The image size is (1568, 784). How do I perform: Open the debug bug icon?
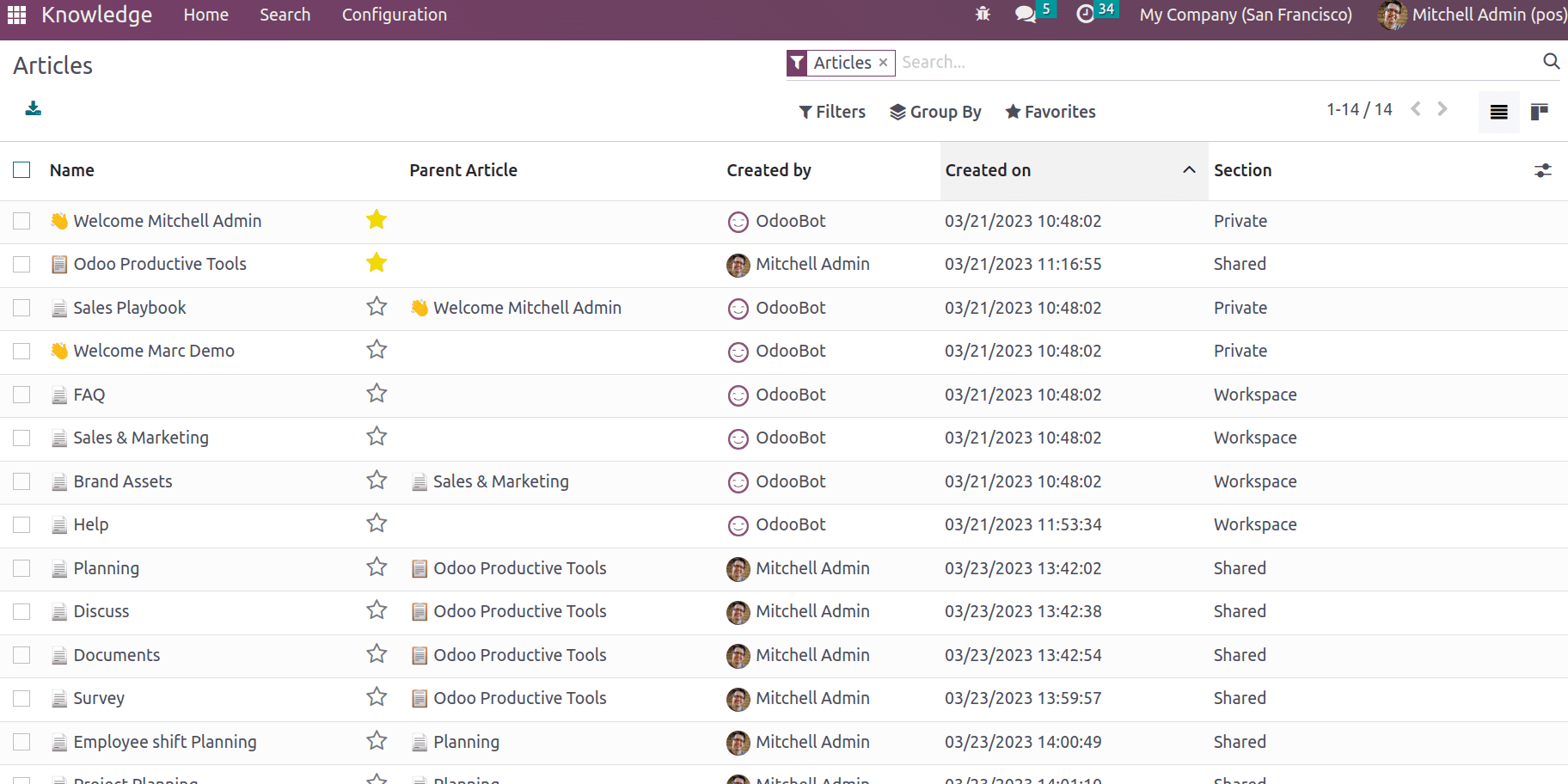click(983, 14)
